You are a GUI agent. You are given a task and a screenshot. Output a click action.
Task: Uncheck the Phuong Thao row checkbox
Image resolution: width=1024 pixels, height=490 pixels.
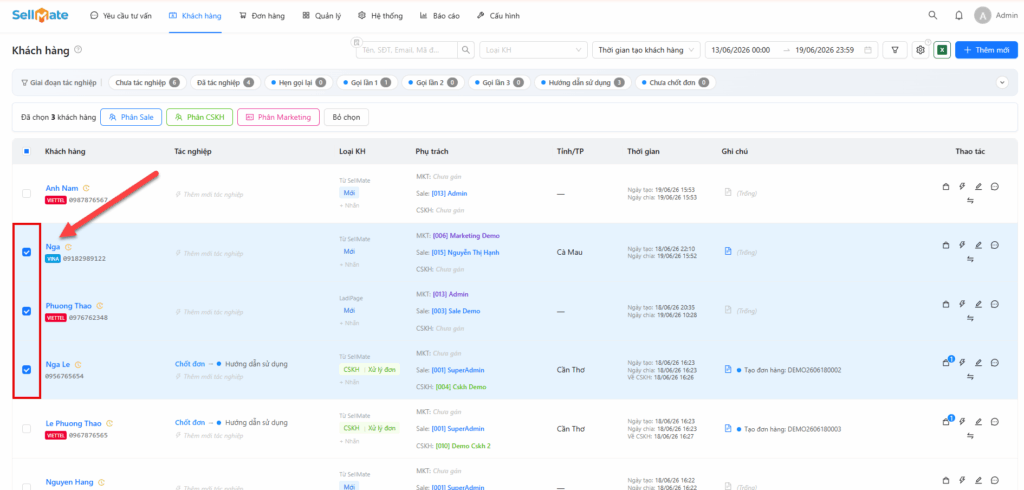(x=27, y=311)
